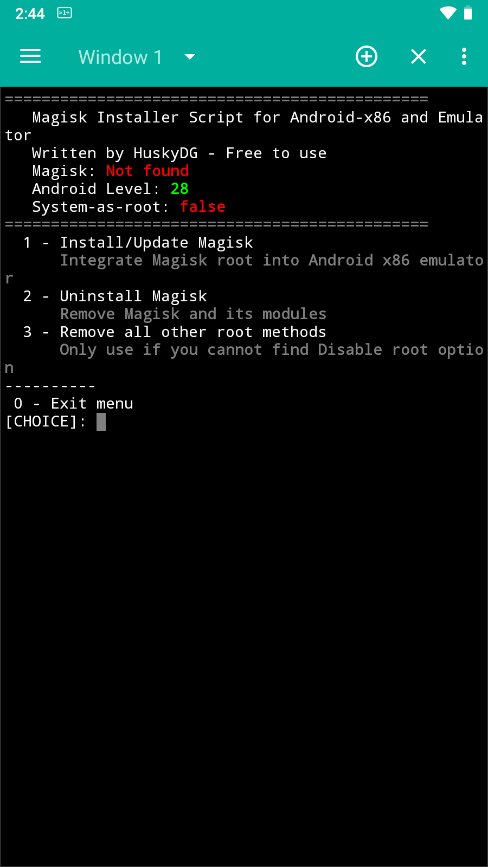Tap the 2:44 clock in status bar
Screen dimensions: 488x867
coord(30,13)
